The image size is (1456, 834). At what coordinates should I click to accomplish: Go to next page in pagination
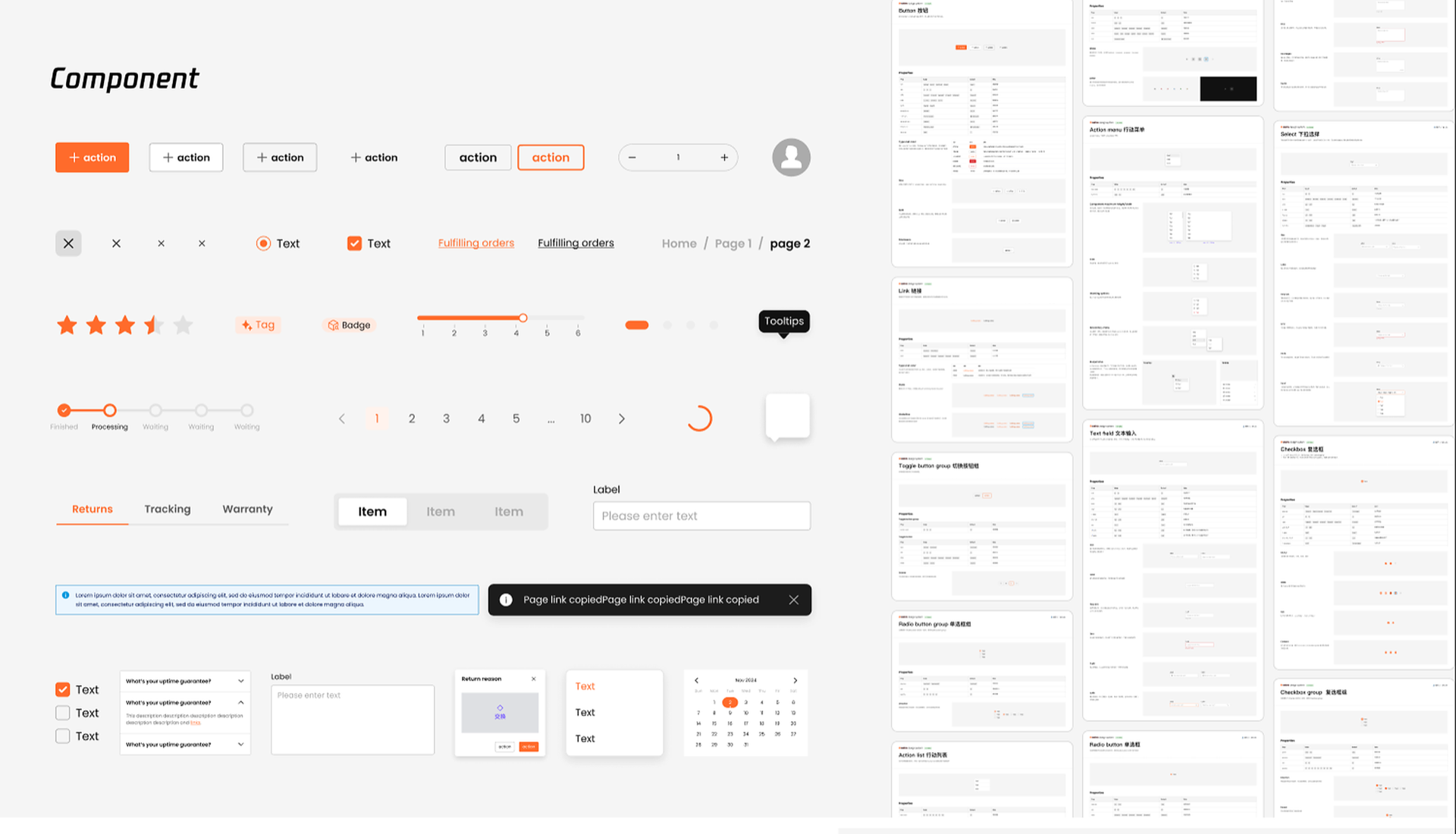[622, 419]
